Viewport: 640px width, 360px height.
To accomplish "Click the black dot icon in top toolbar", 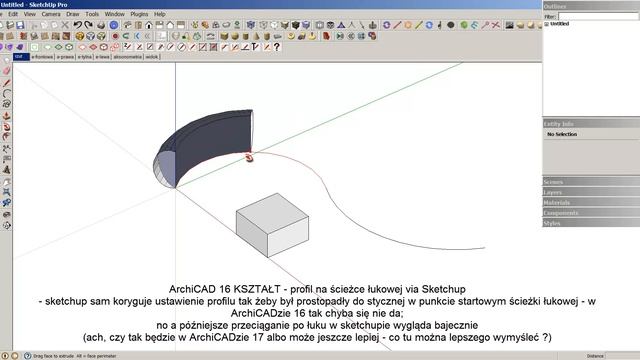I will pos(451,25).
